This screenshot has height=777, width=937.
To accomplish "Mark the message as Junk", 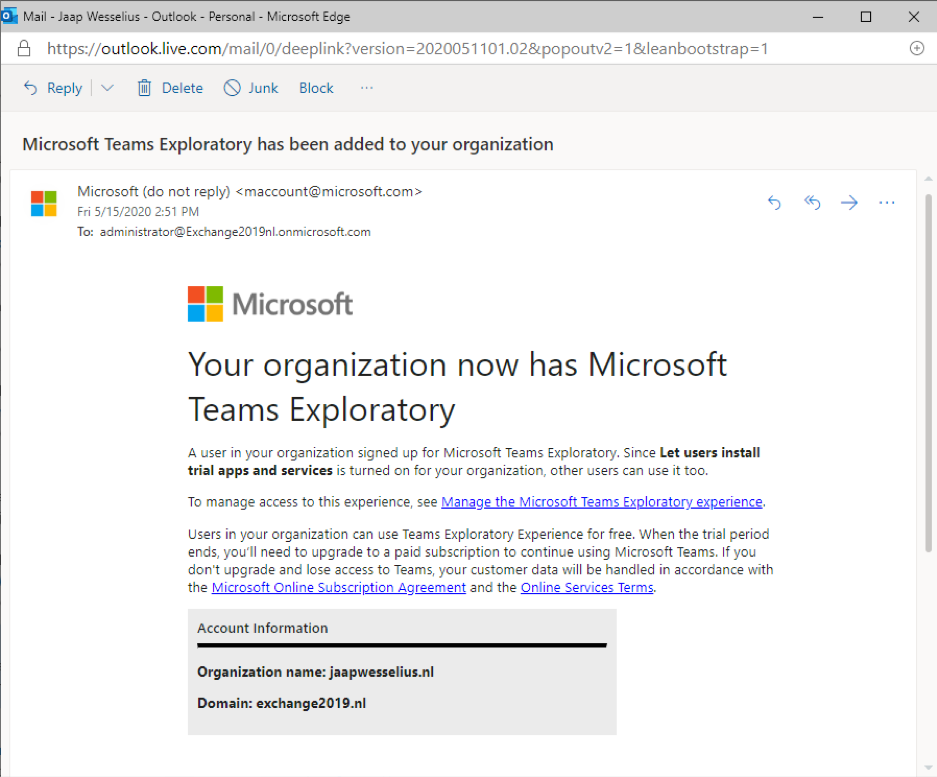I will tap(250, 87).
